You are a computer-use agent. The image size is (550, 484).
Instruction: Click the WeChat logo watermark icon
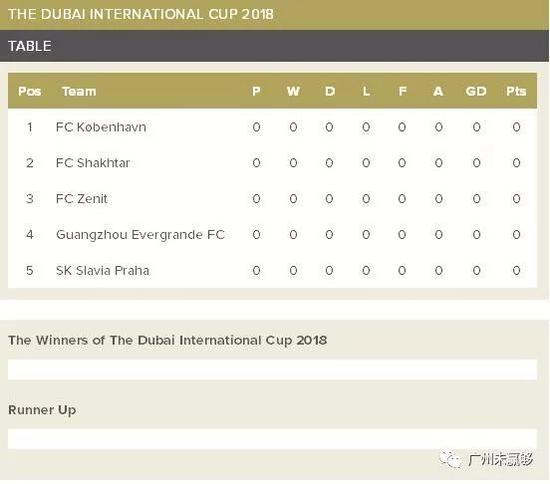pos(450,458)
